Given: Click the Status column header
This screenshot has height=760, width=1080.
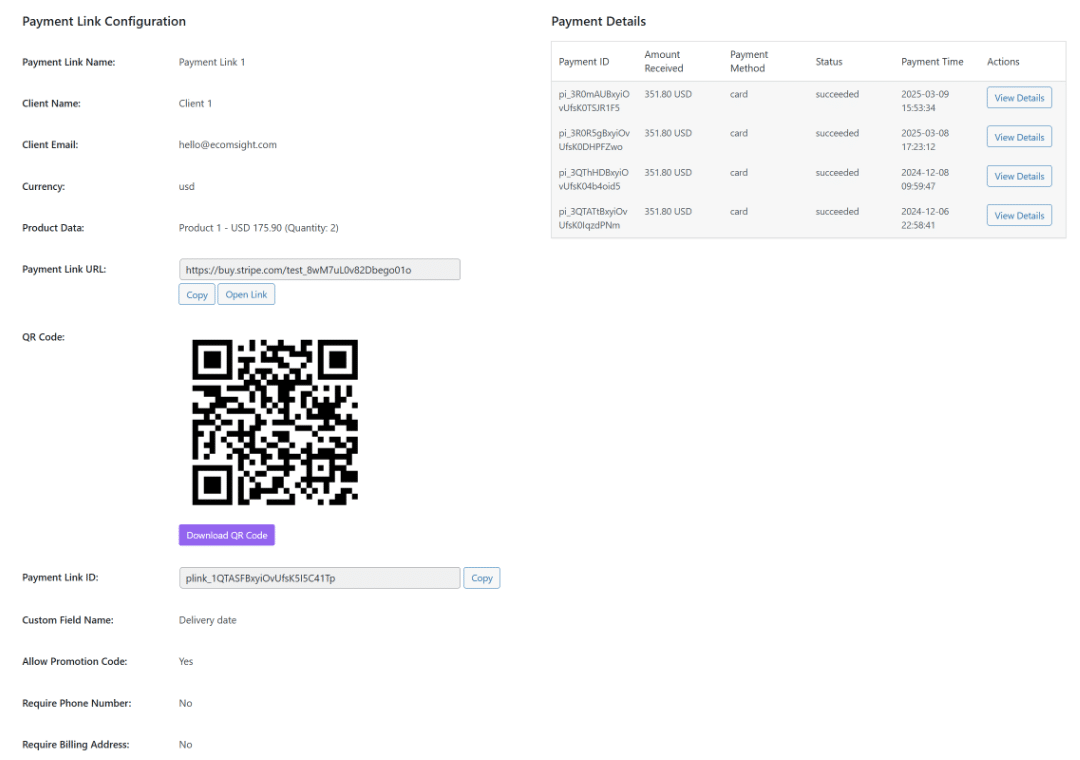Looking at the screenshot, I should (829, 62).
